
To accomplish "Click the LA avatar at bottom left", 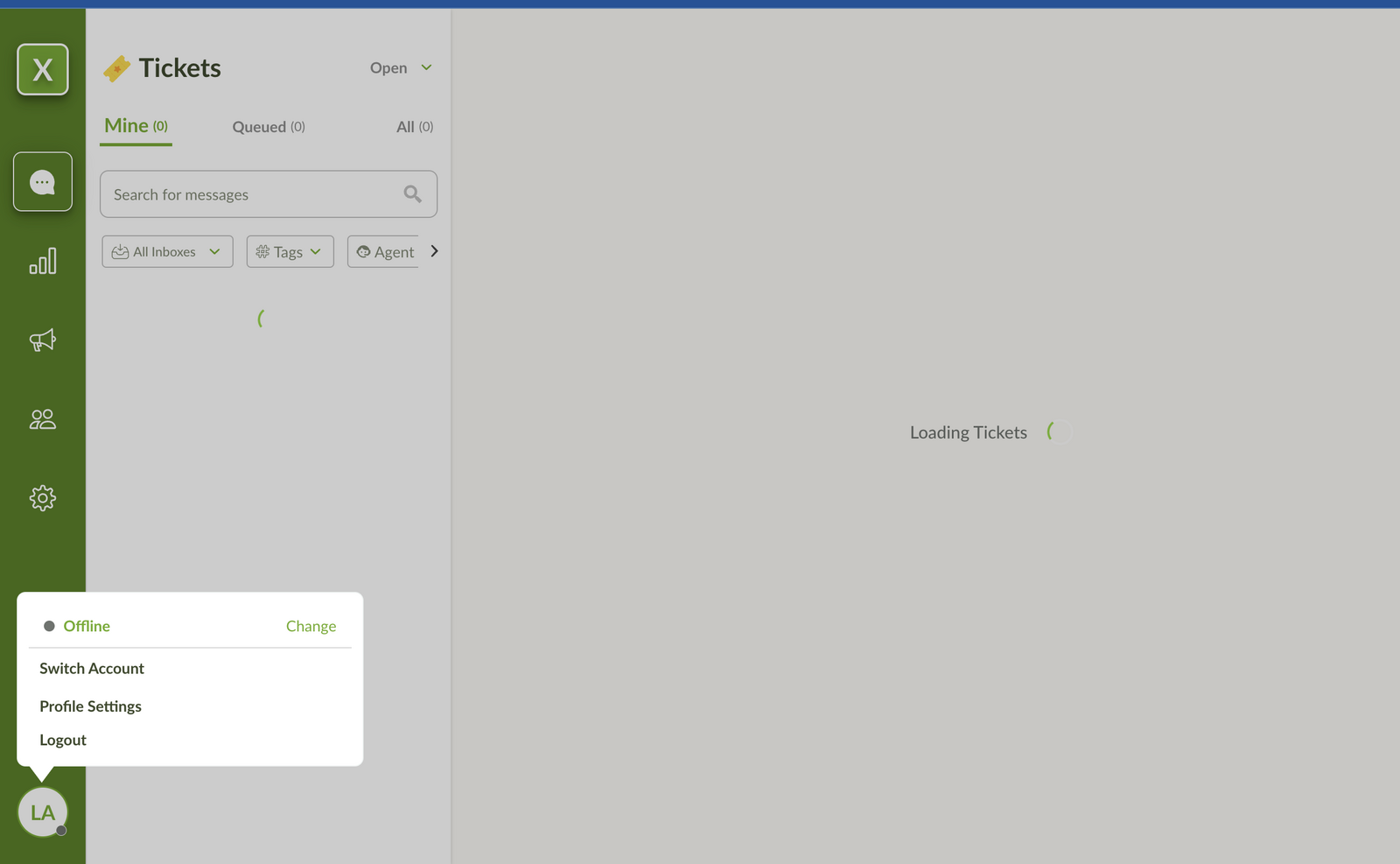I will tap(42, 811).
